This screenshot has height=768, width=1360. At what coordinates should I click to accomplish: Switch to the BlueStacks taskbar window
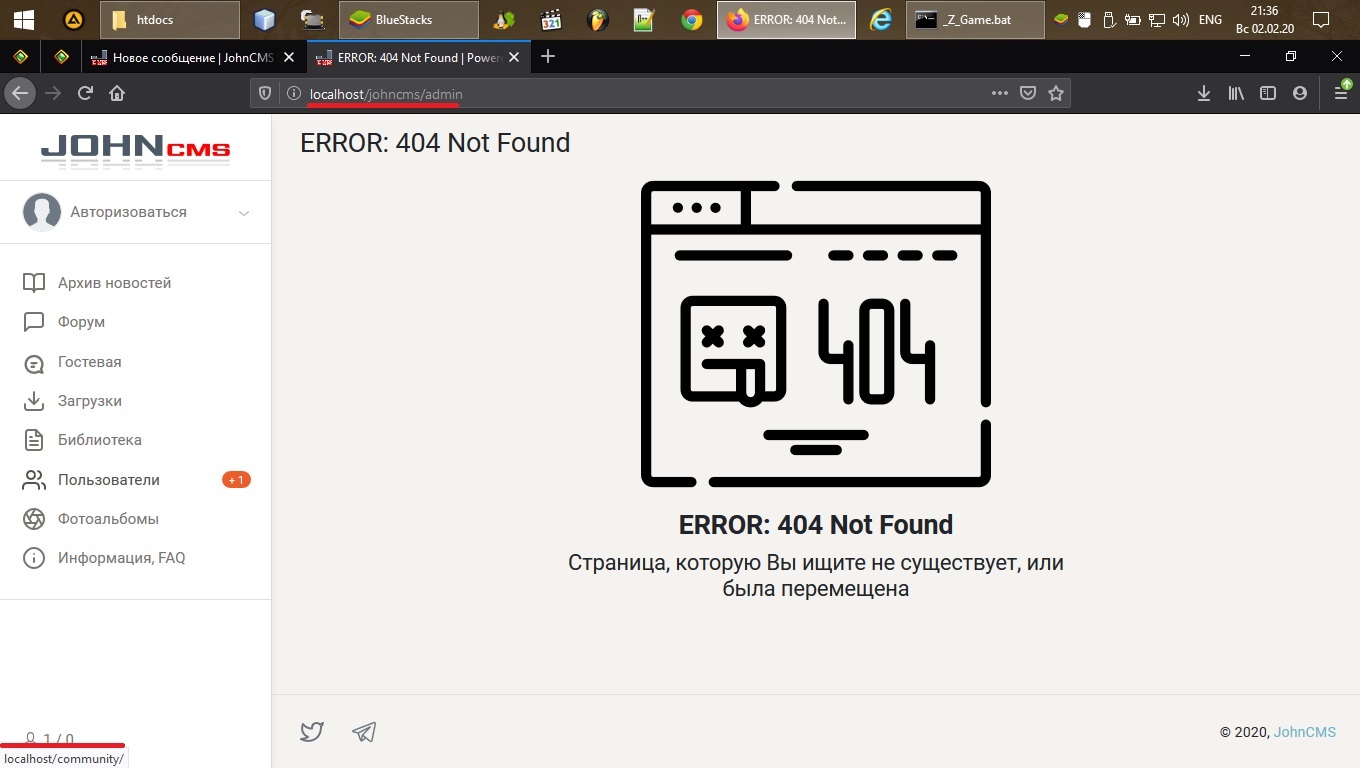click(409, 19)
